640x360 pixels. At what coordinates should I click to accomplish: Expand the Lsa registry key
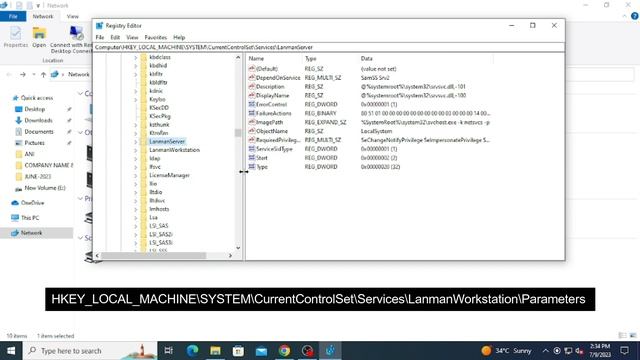[136, 218]
